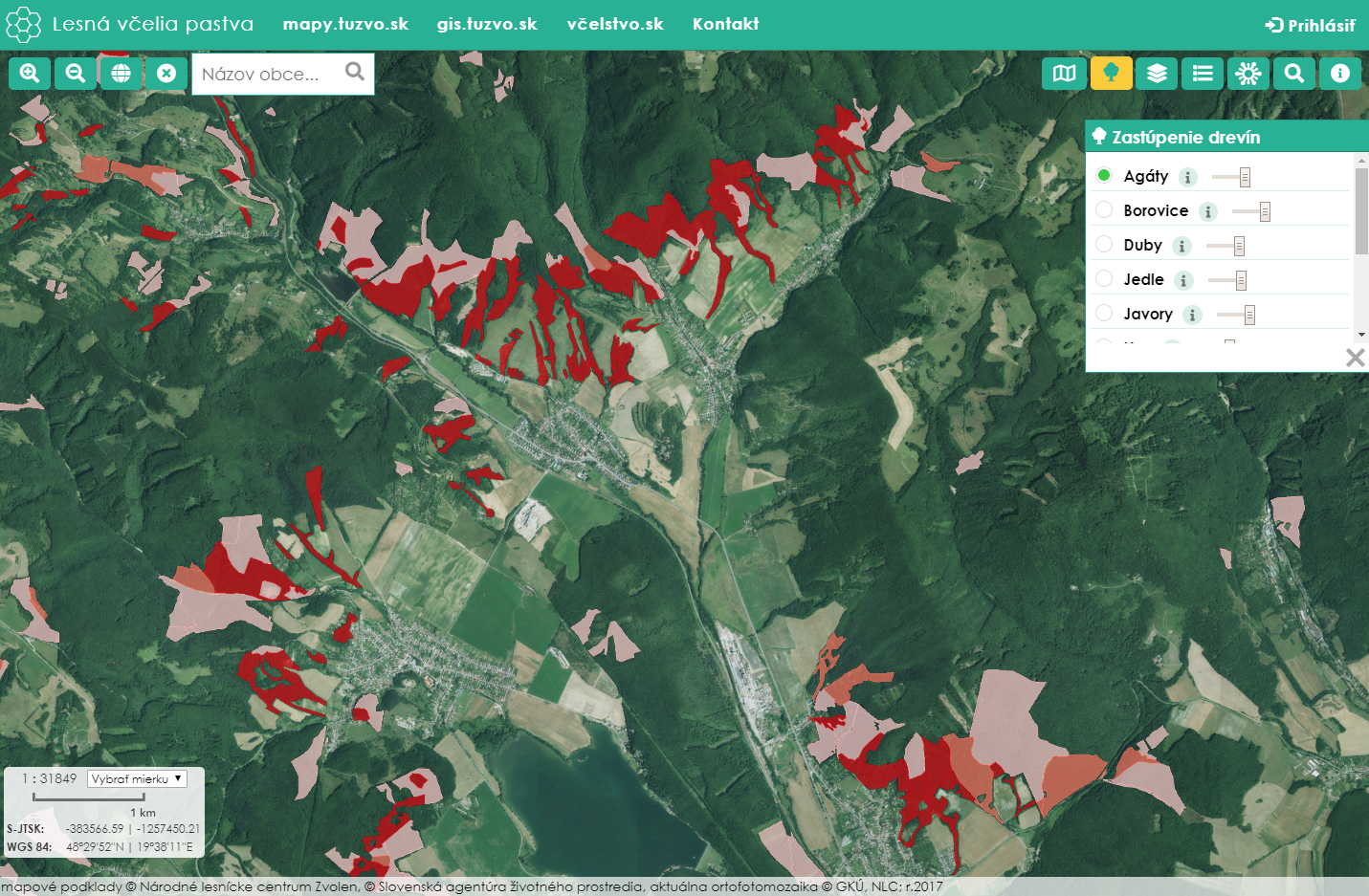Open the map layers stack icon
This screenshot has width=1369, height=896.
(1157, 74)
